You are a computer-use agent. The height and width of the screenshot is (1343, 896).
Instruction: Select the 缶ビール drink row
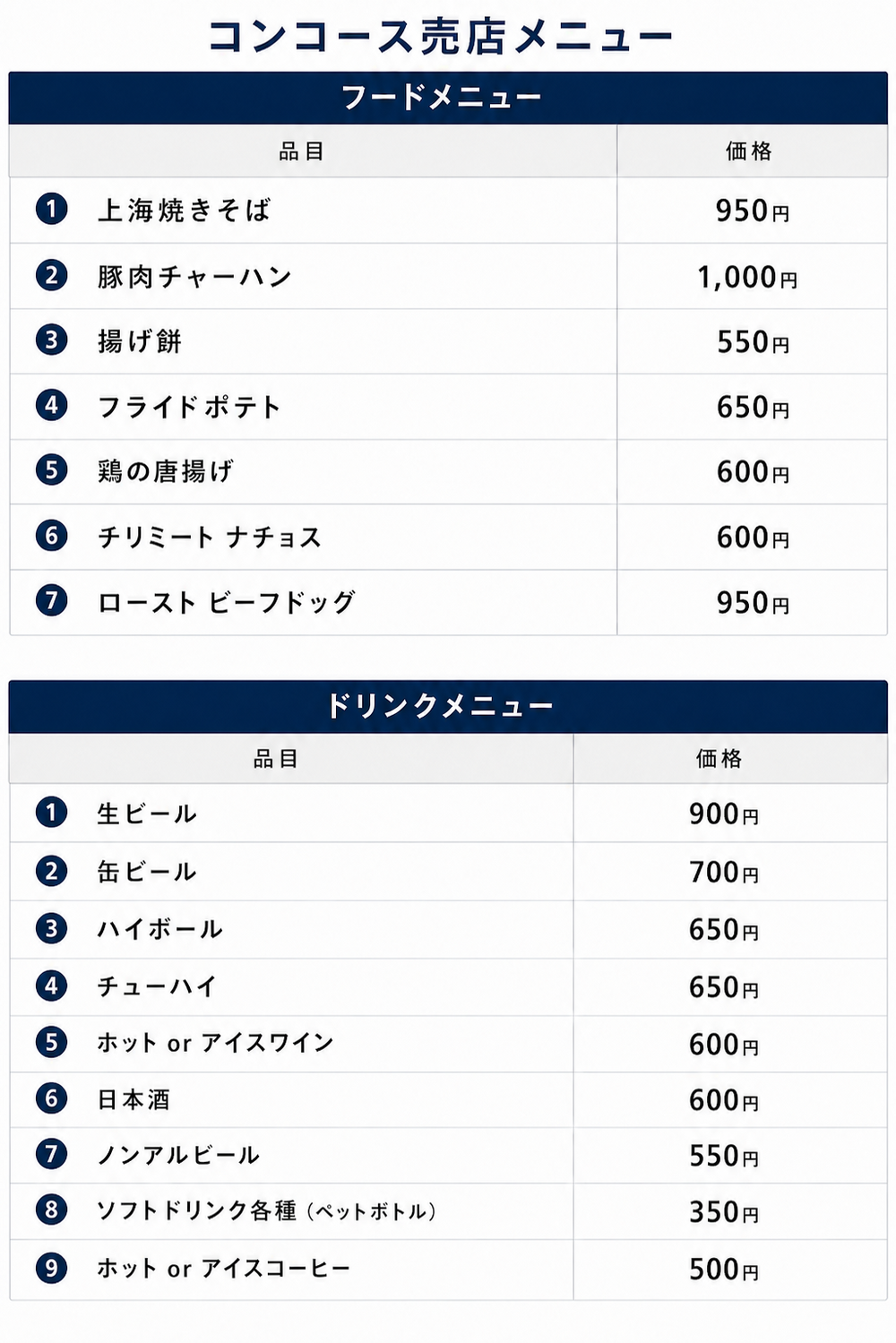pos(448,871)
